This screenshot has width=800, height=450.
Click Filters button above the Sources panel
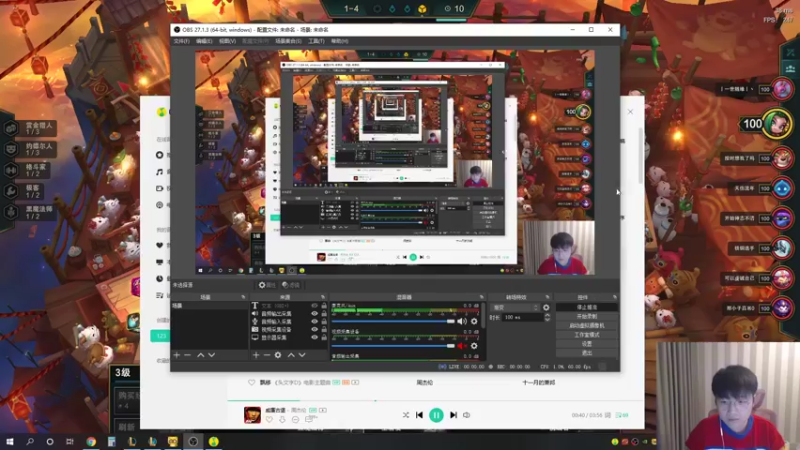click(x=291, y=285)
